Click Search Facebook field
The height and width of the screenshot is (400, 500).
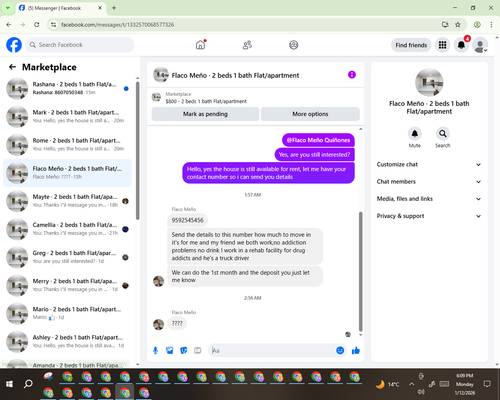[x=80, y=45]
